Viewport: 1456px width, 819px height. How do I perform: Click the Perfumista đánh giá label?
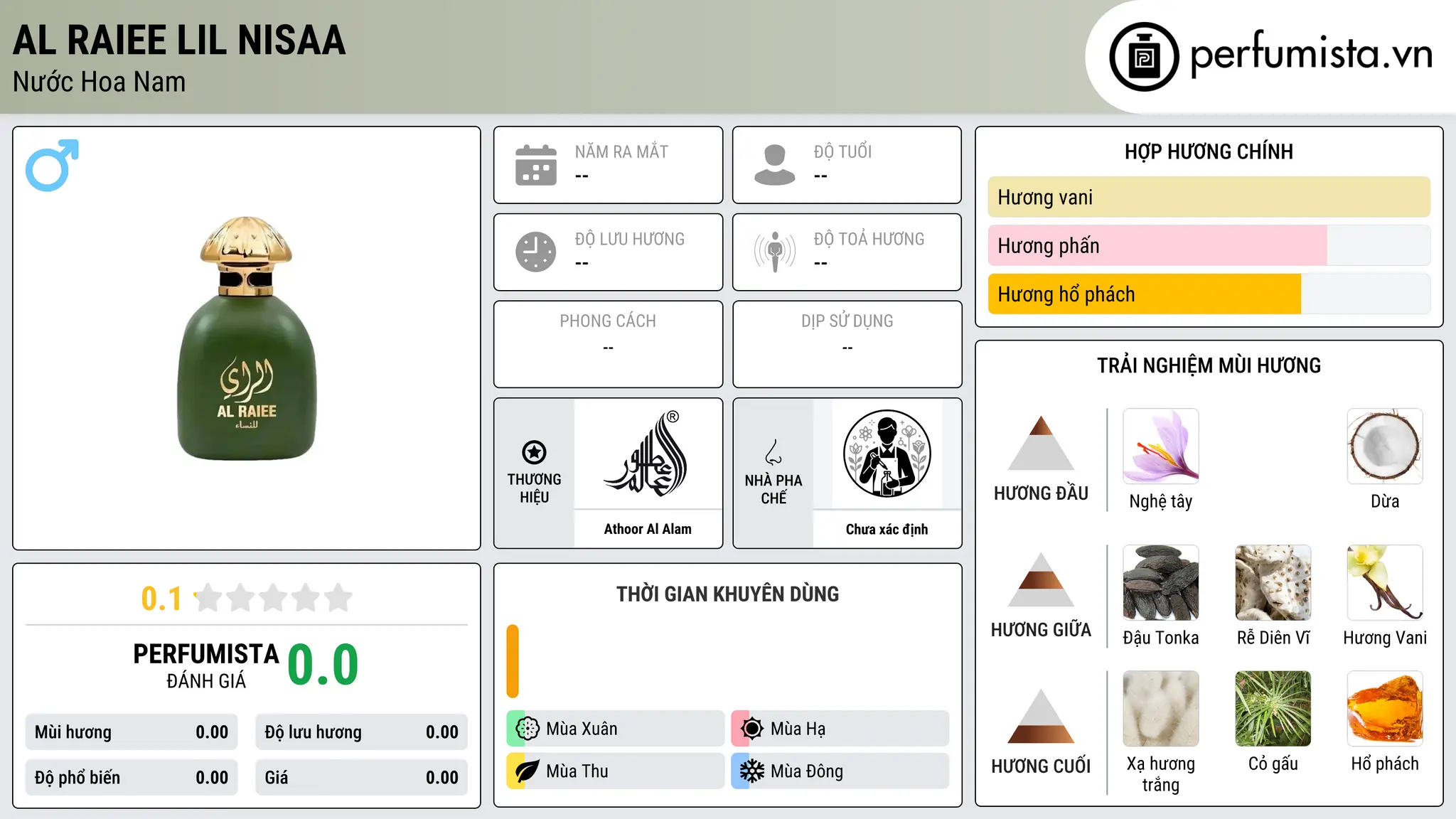tap(206, 665)
